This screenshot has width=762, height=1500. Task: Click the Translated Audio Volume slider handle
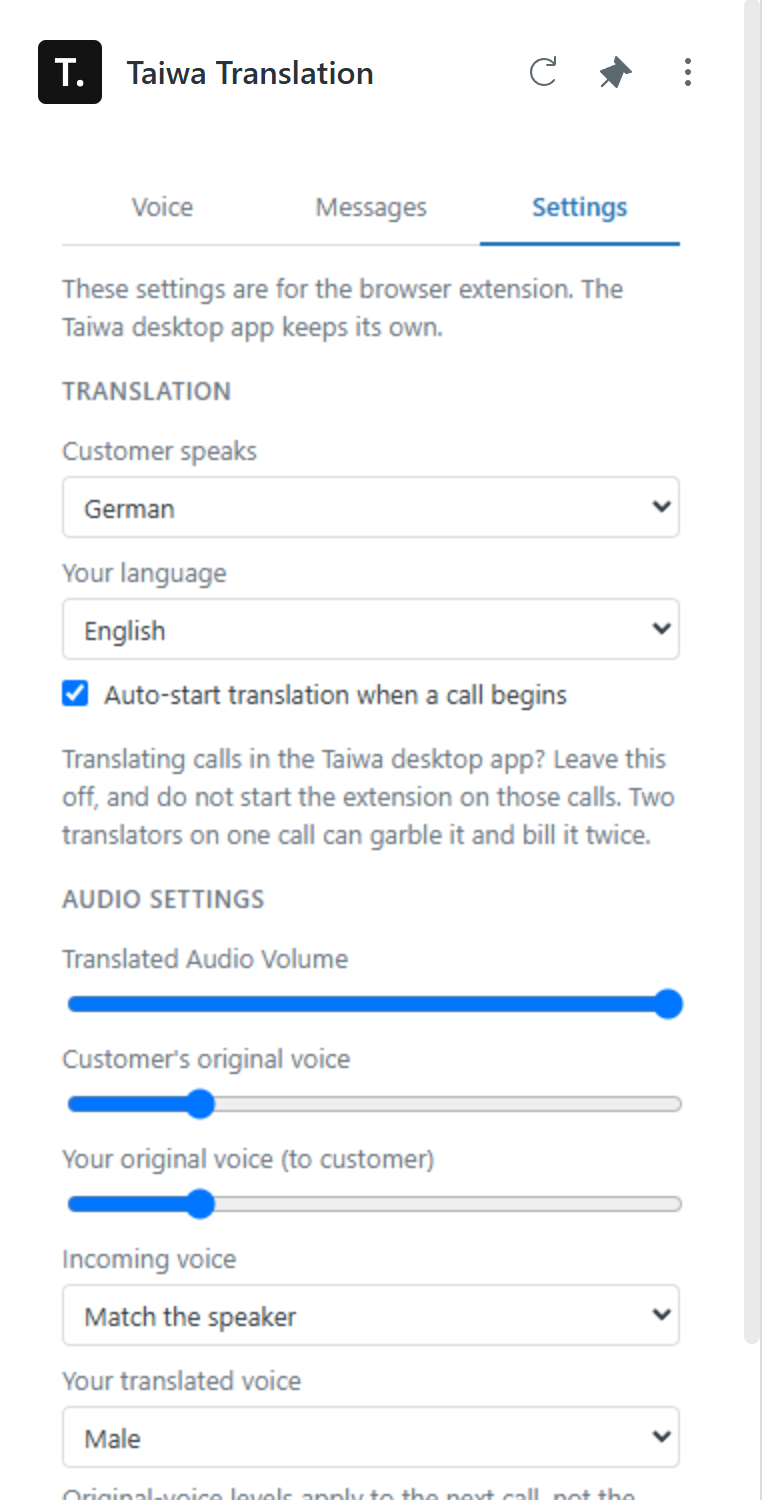[669, 1004]
